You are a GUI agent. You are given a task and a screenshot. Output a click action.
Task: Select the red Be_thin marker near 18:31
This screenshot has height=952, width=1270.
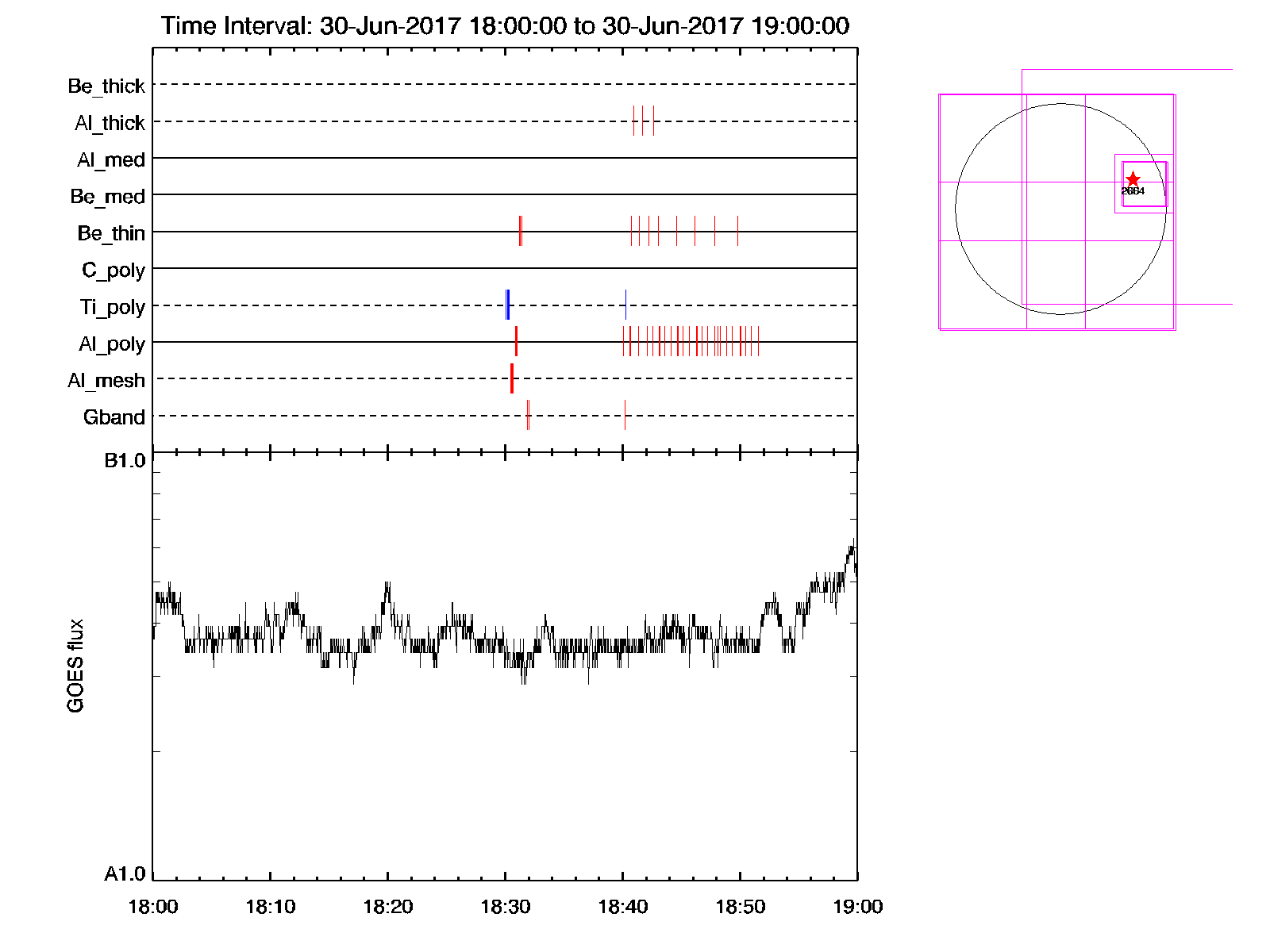520,231
